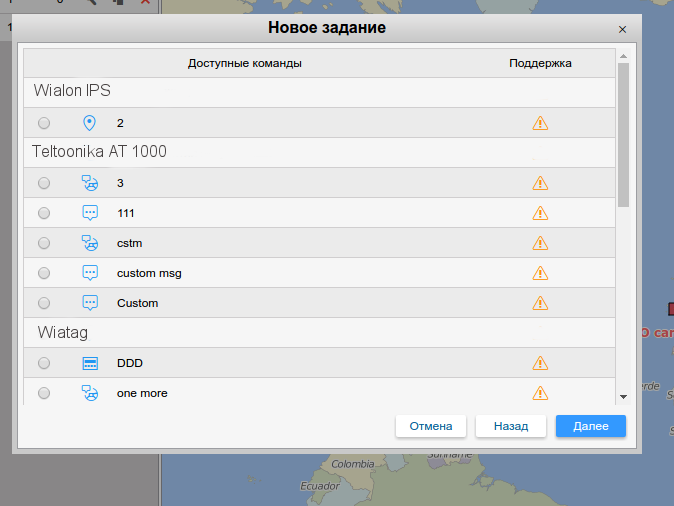This screenshot has height=506, width=674.
Task: Click the cstm command icon
Action: [x=90, y=243]
